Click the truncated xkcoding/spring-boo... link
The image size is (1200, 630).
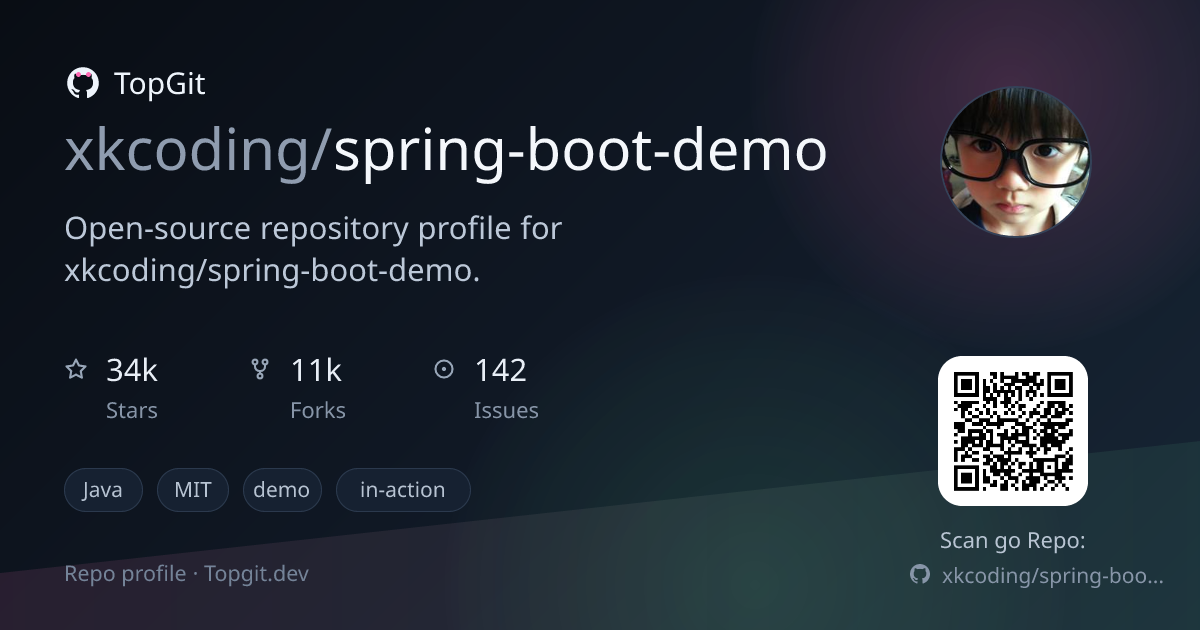pyautogui.click(x=1053, y=576)
